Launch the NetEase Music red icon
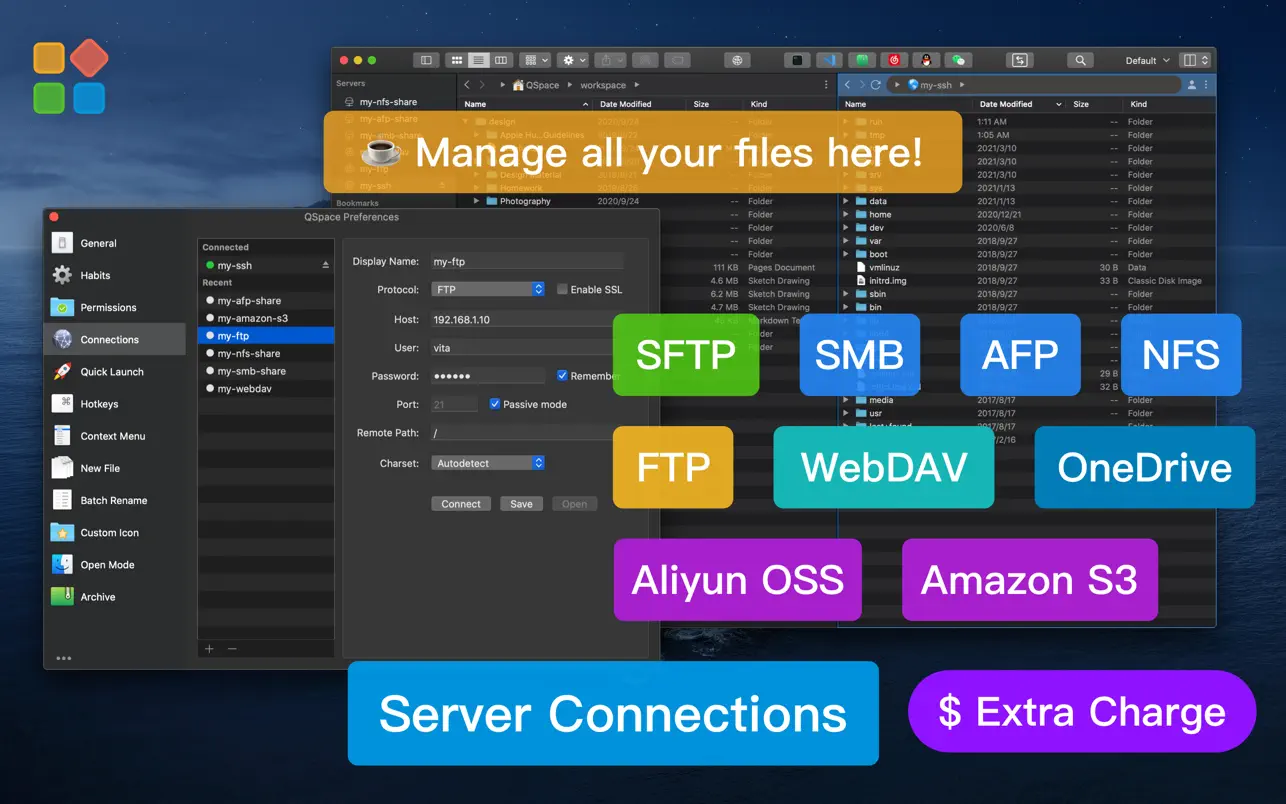 tap(895, 60)
